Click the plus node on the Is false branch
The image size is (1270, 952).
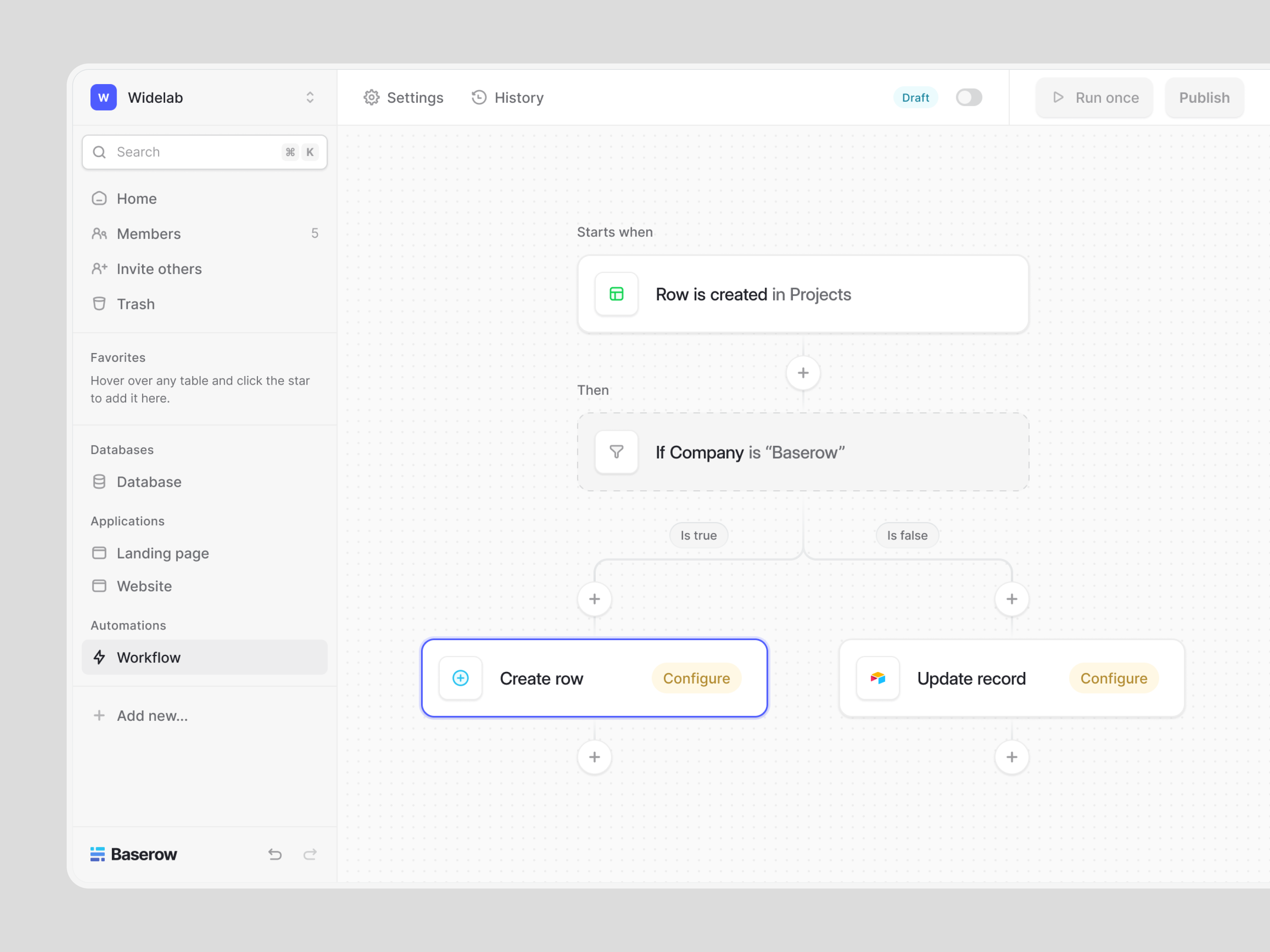pyautogui.click(x=1012, y=599)
